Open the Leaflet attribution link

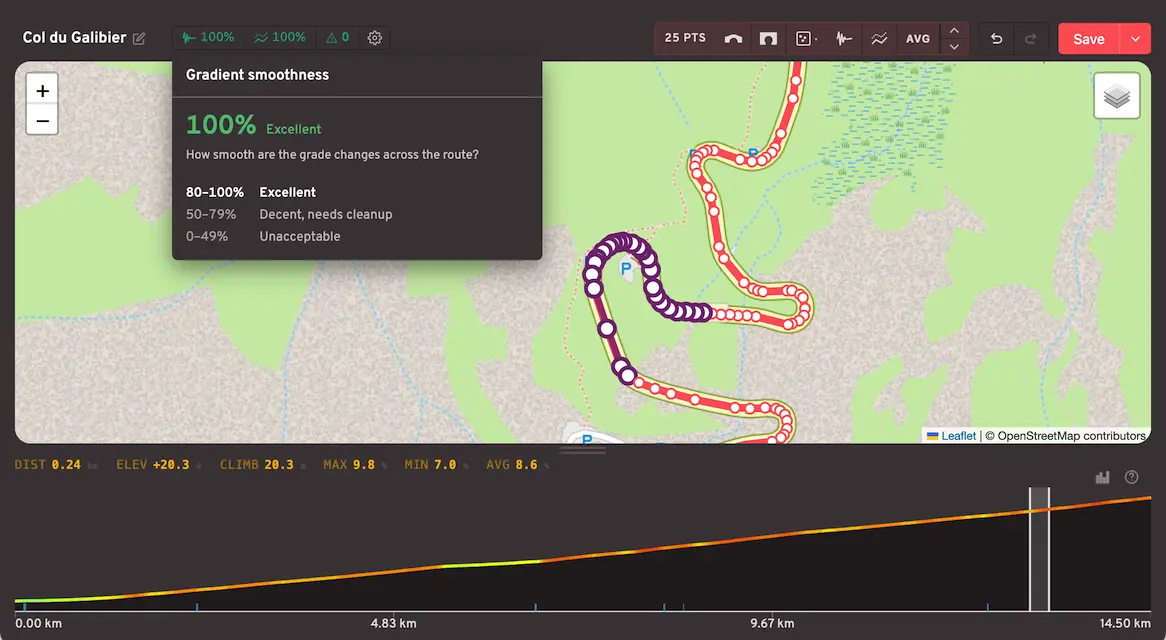(x=959, y=436)
